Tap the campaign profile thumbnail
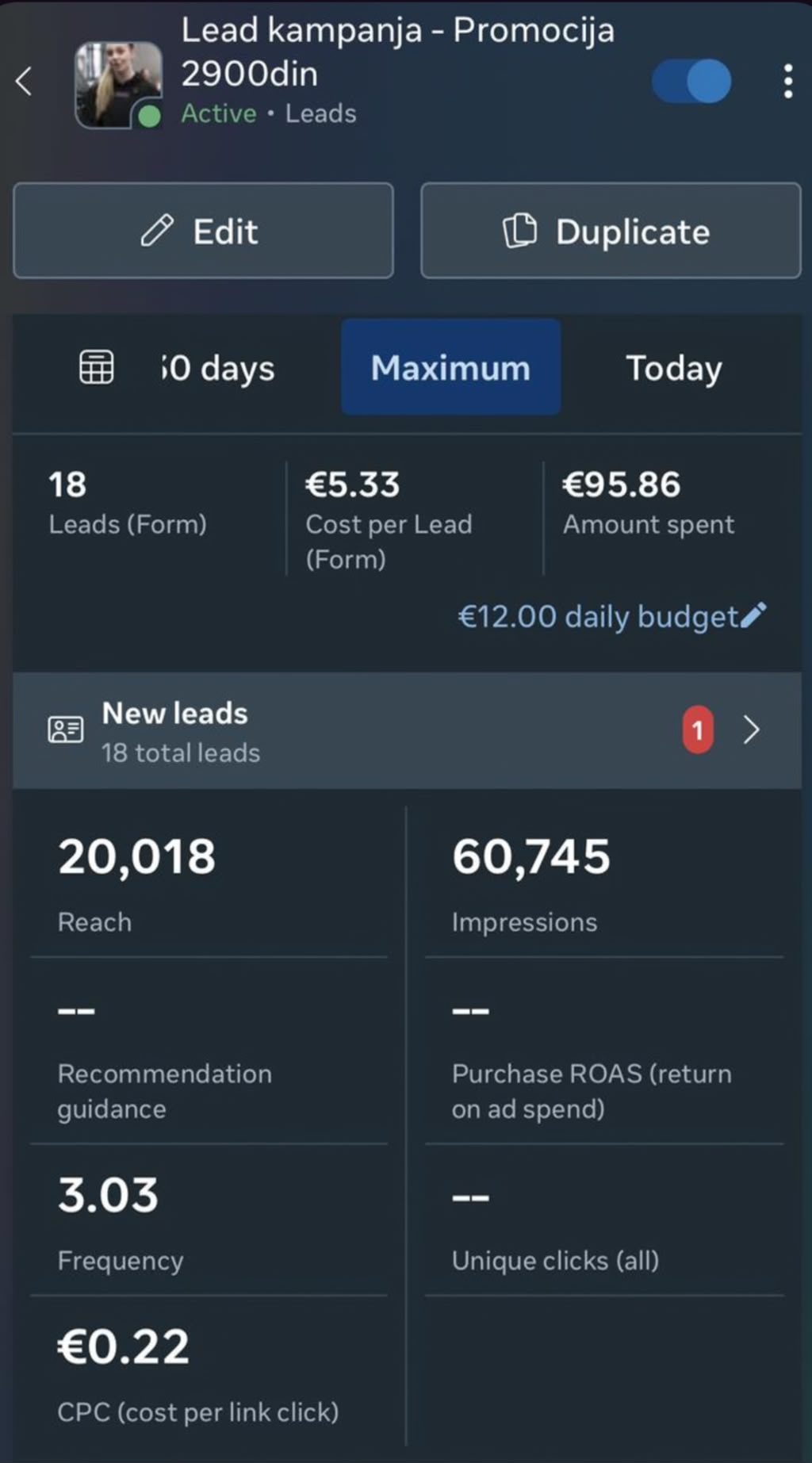This screenshot has width=812, height=1463. 118,85
